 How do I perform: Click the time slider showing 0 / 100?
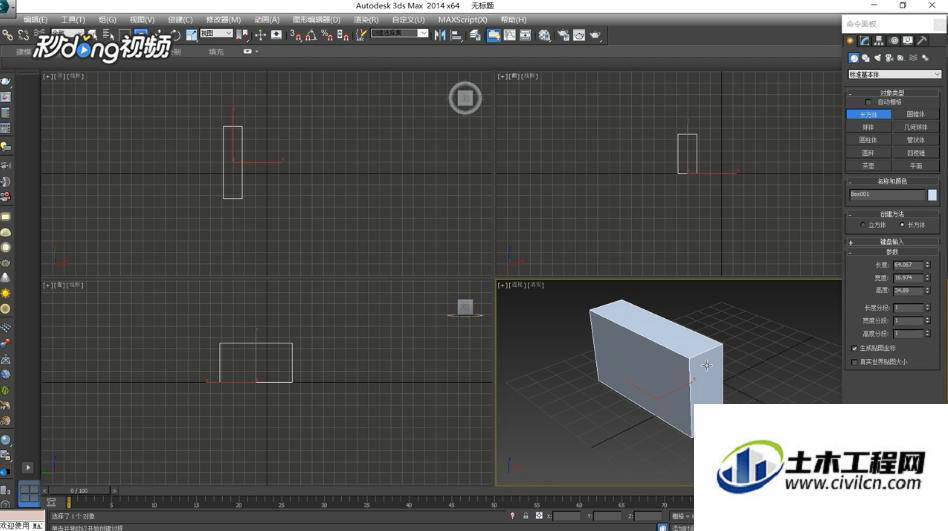pos(79,490)
